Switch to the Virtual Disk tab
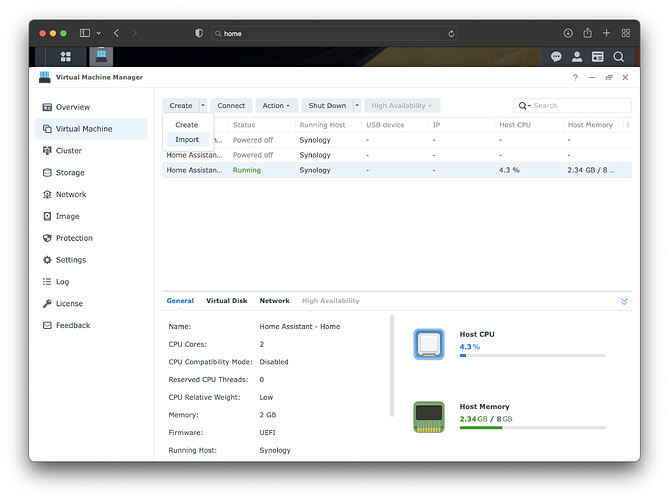 coord(227,301)
